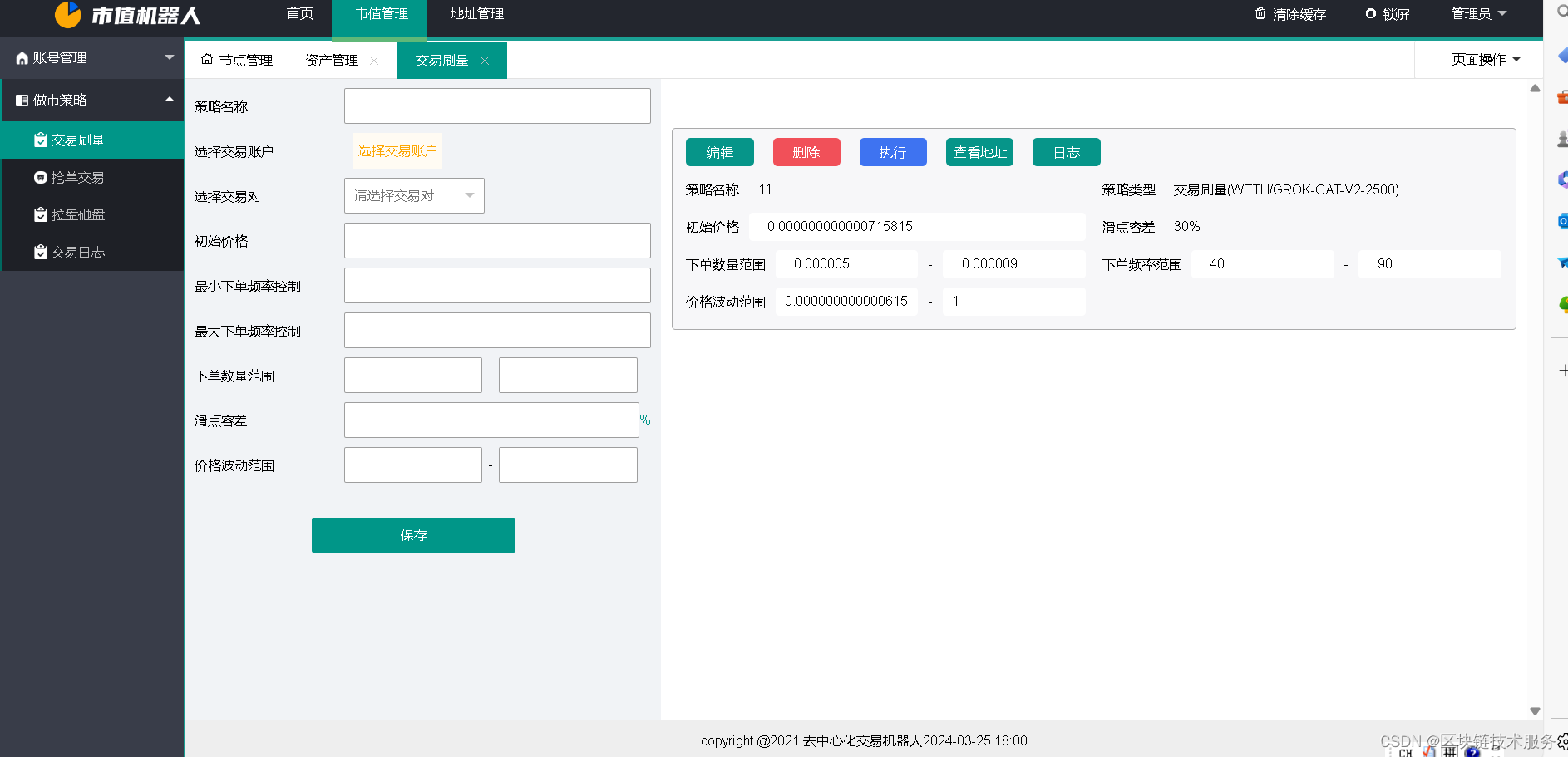This screenshot has width=1568, height=757.
Task: Click the 拉盘砸盘 sidebar icon
Action: [40, 214]
